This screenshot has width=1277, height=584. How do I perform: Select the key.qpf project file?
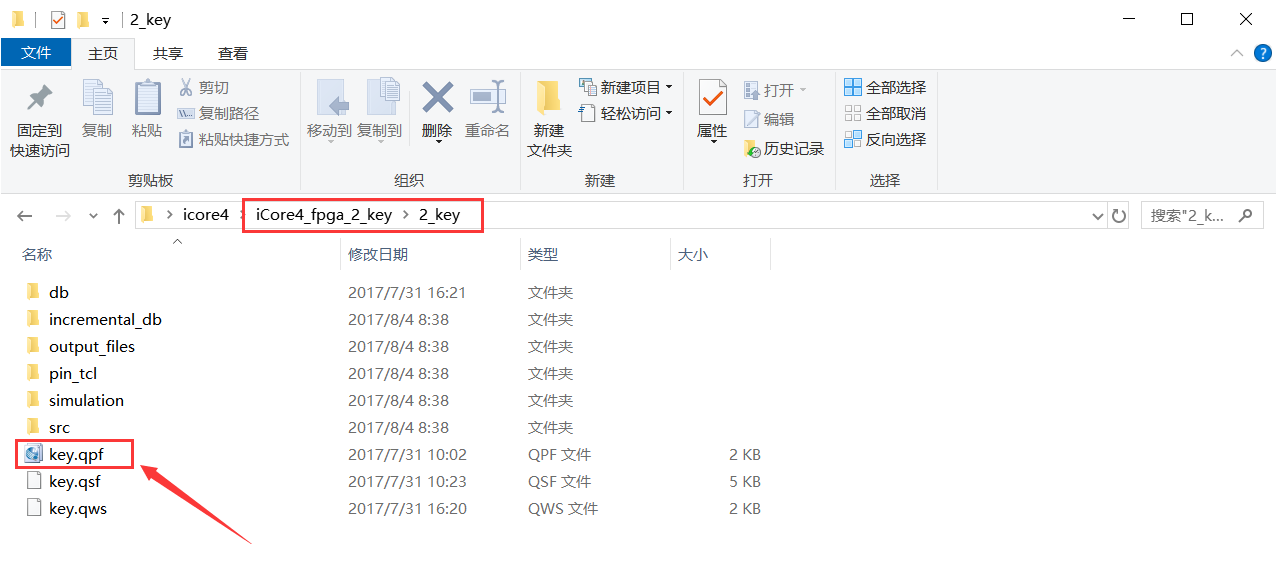coord(76,454)
